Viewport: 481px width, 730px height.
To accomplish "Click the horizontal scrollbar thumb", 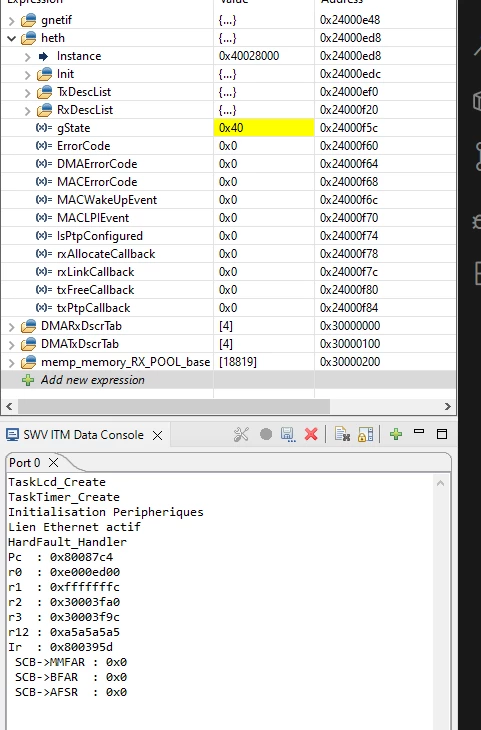I will pyautogui.click(x=174, y=406).
